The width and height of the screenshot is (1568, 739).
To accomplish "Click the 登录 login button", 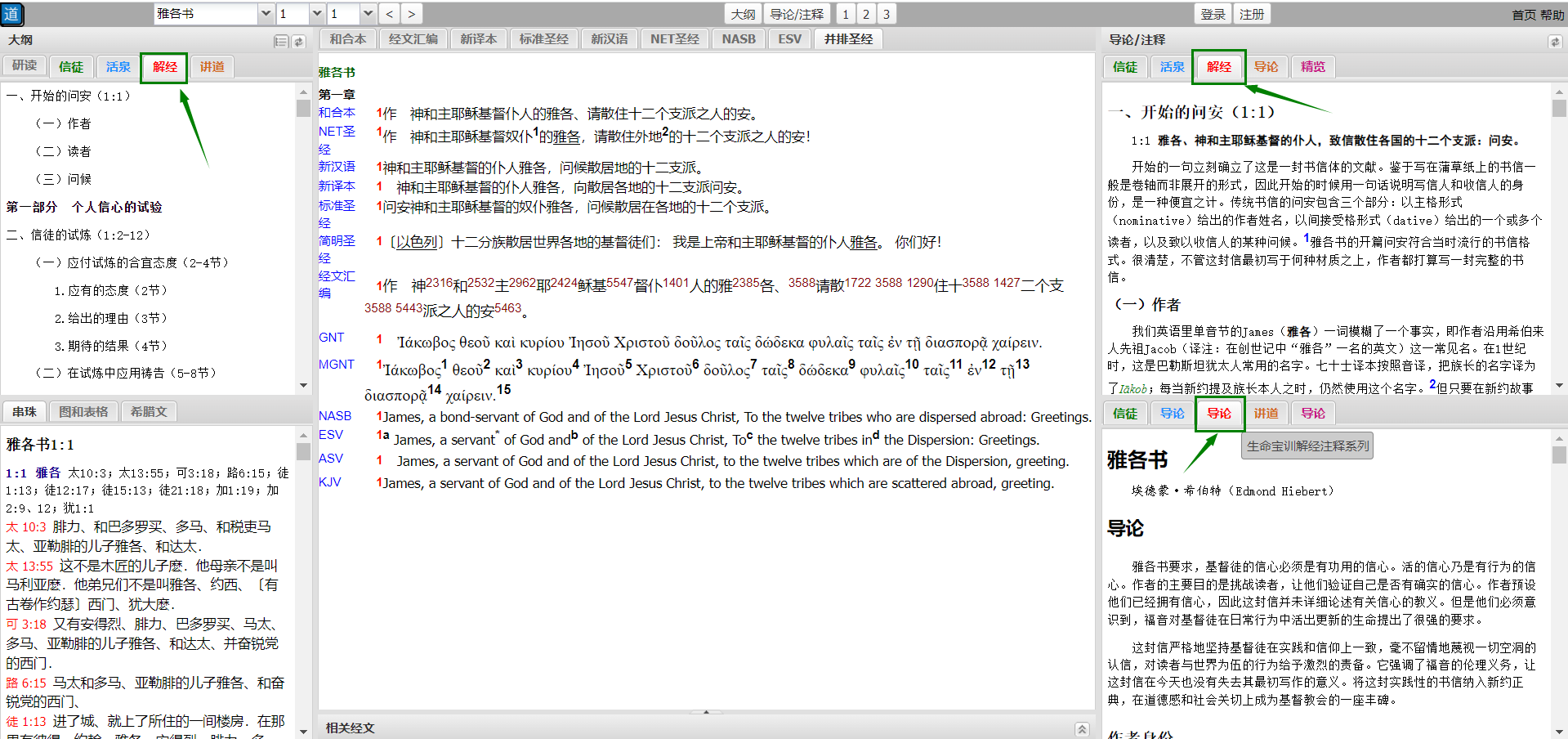I will [1213, 14].
